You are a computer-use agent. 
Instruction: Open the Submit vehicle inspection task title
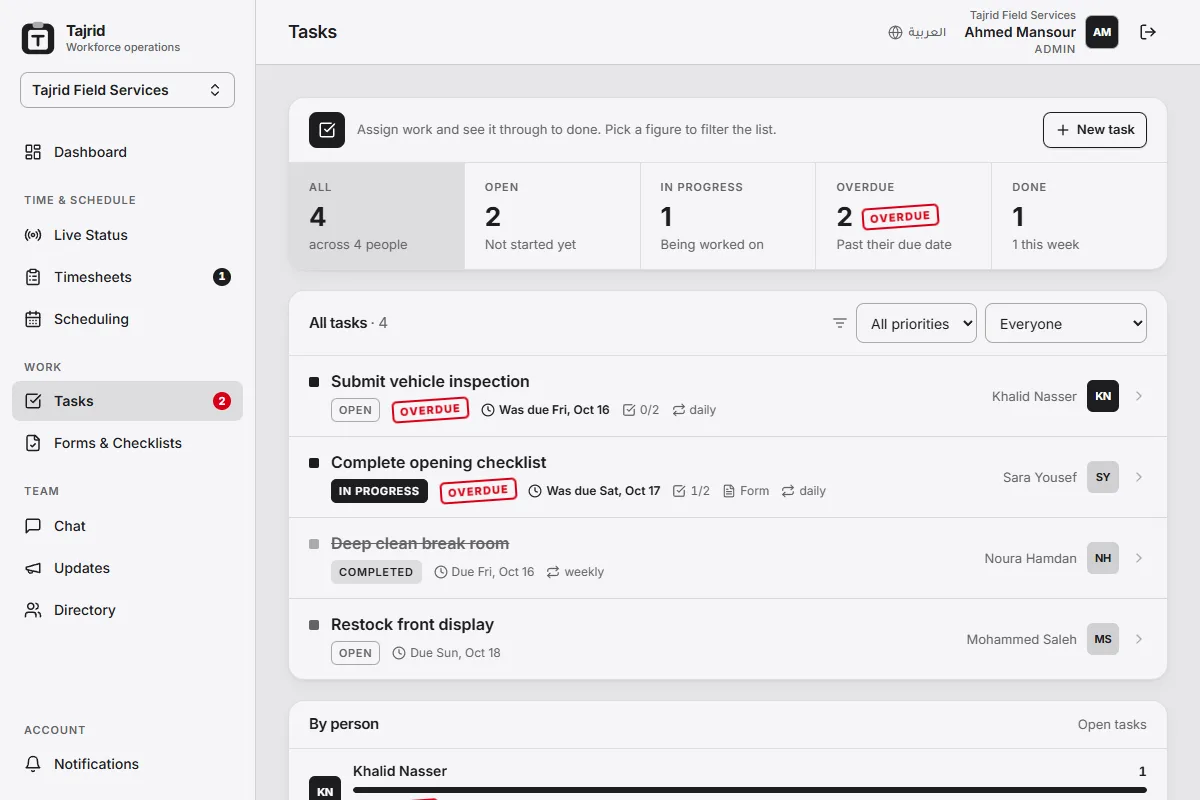(430, 381)
